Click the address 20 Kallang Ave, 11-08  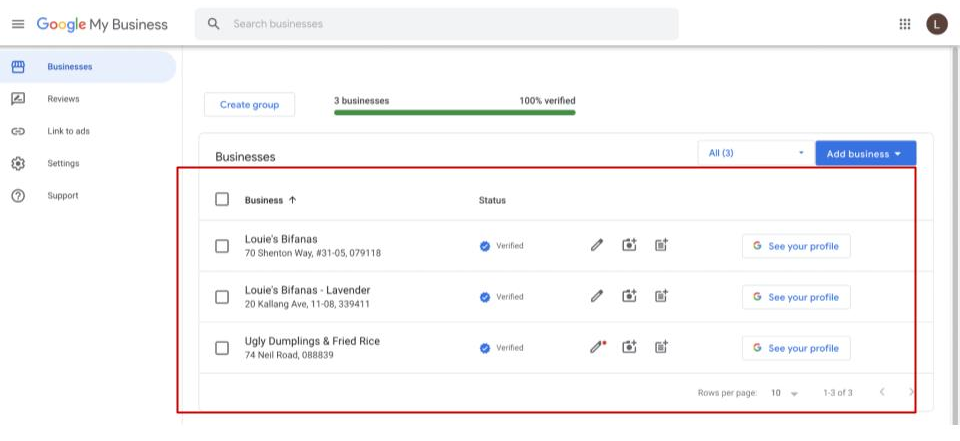click(307, 304)
